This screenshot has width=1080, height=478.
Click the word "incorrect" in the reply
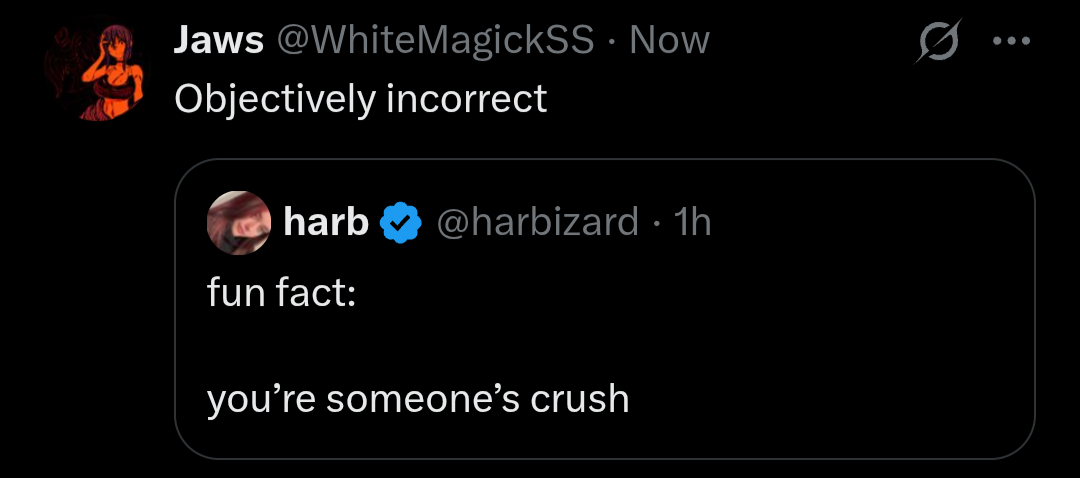click(465, 98)
